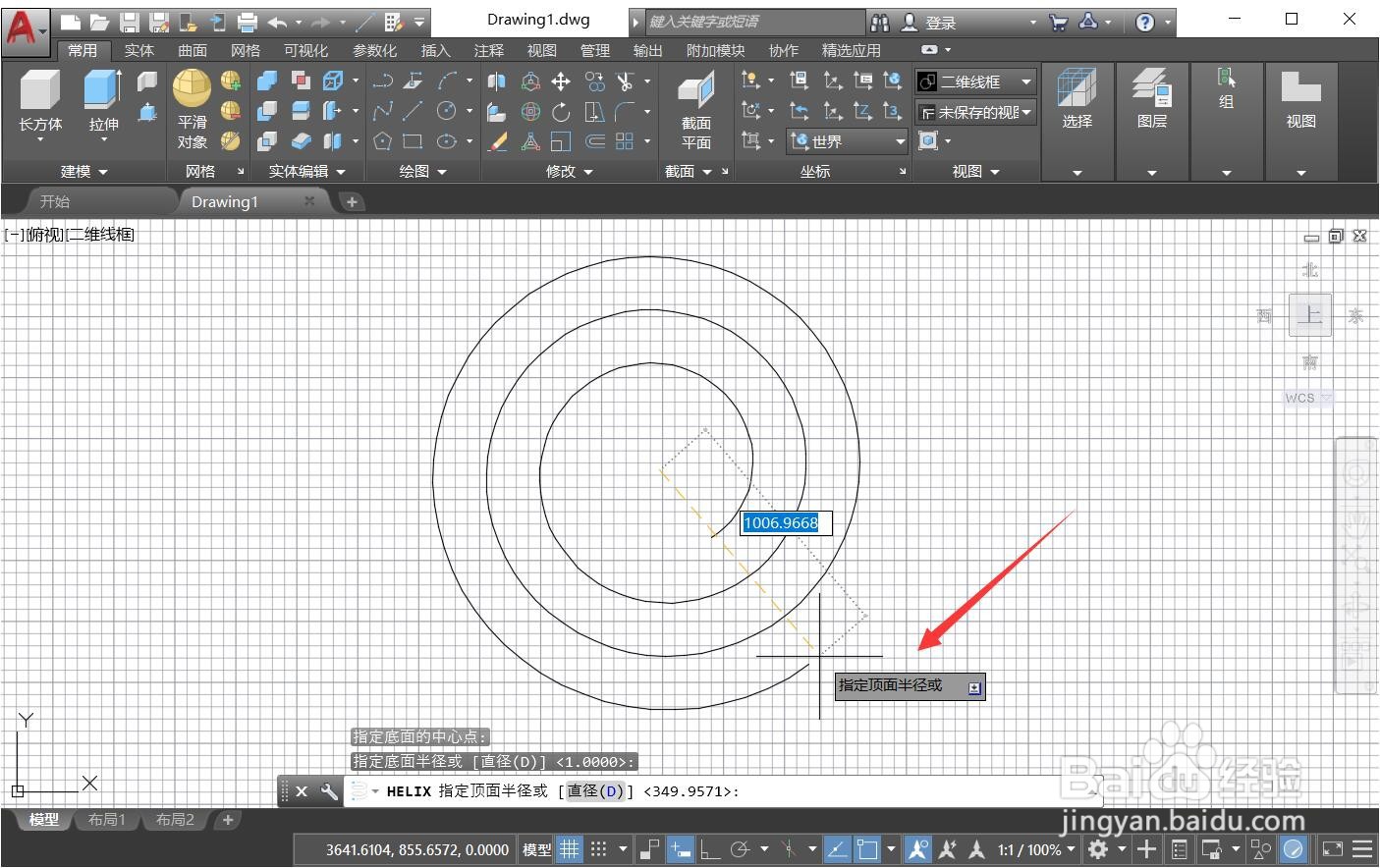The height and width of the screenshot is (868, 1380).
Task: Select the Polyline draw tool
Action: tap(383, 81)
